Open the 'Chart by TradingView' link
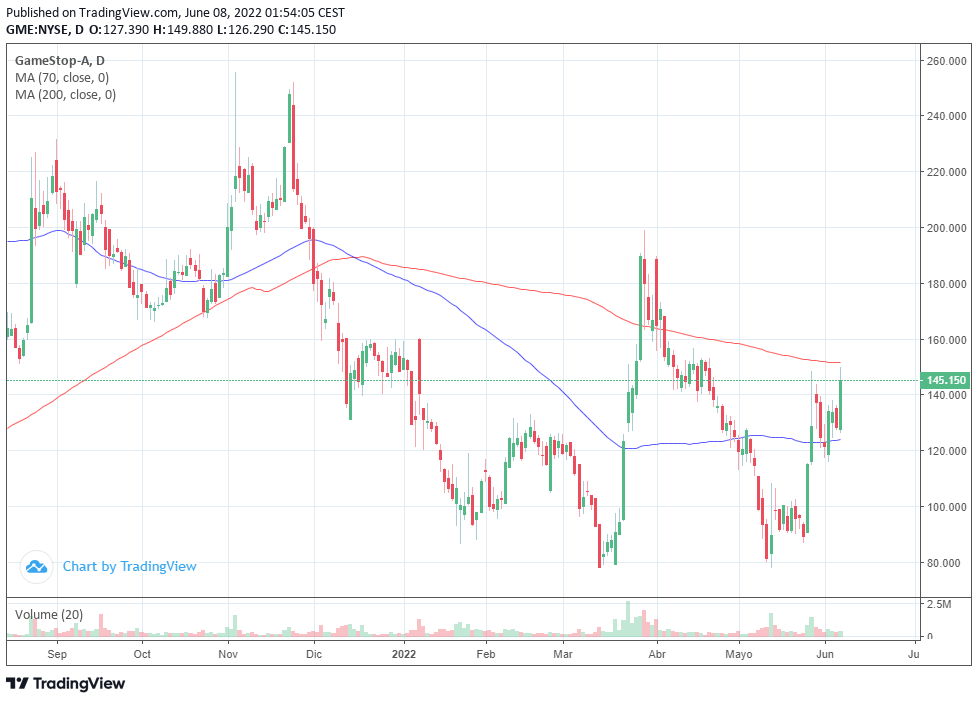978x702 pixels. coord(129,567)
